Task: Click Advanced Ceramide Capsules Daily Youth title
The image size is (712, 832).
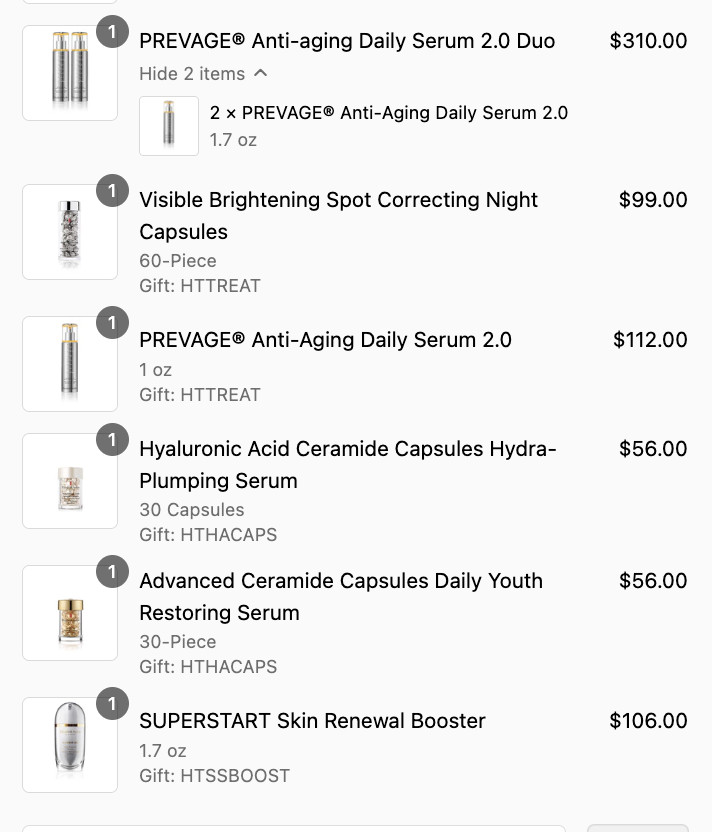Action: 340,596
